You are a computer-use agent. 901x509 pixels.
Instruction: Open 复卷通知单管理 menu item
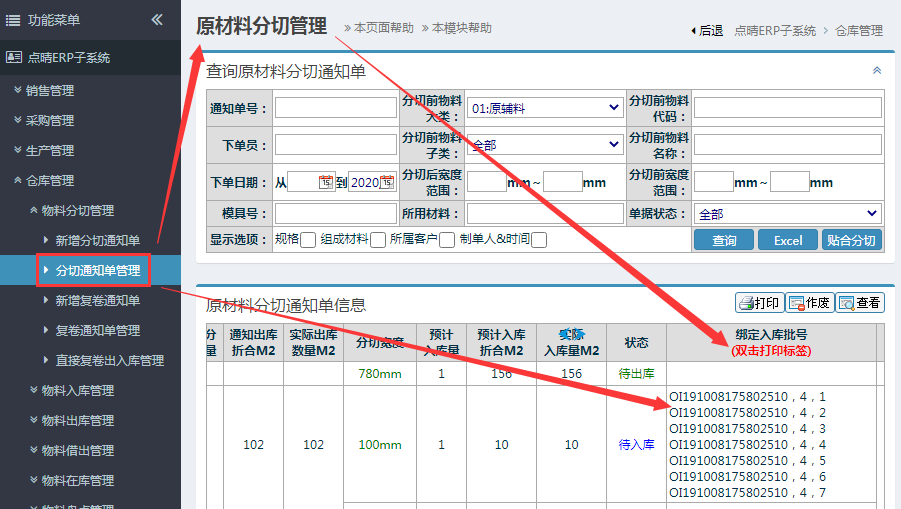pyautogui.click(x=97, y=330)
